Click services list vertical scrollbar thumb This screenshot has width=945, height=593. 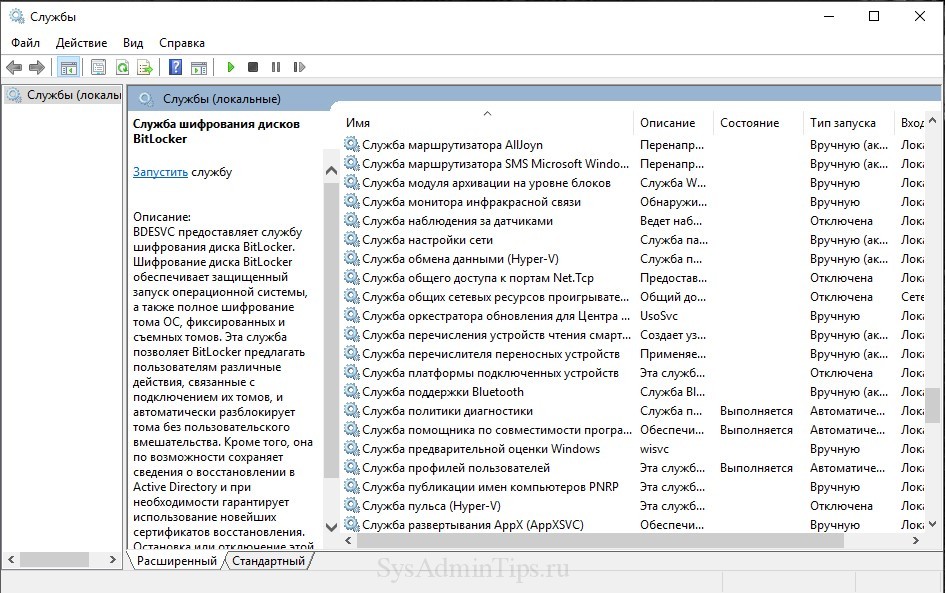click(932, 405)
